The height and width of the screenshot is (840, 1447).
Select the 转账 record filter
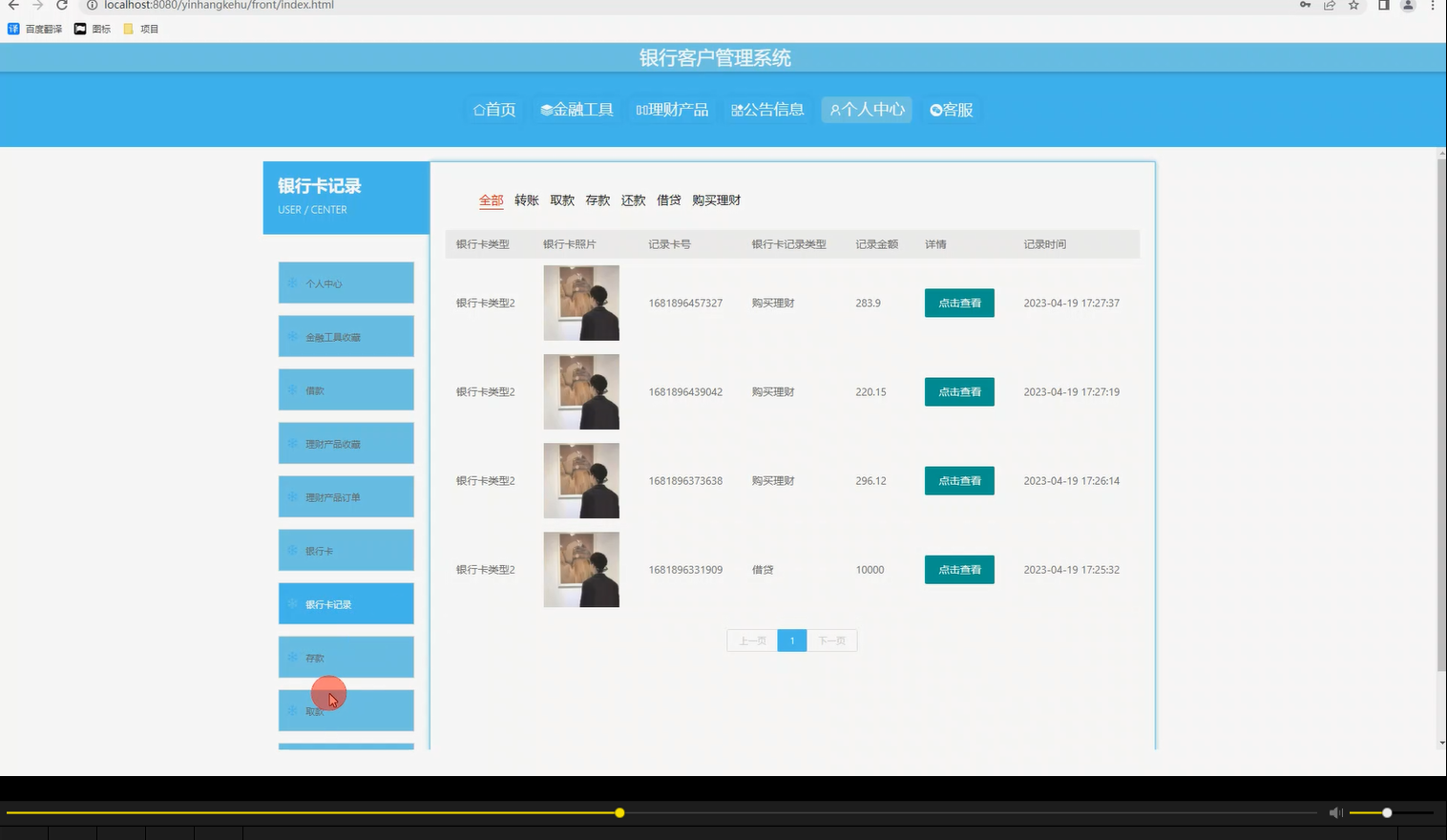pos(527,200)
